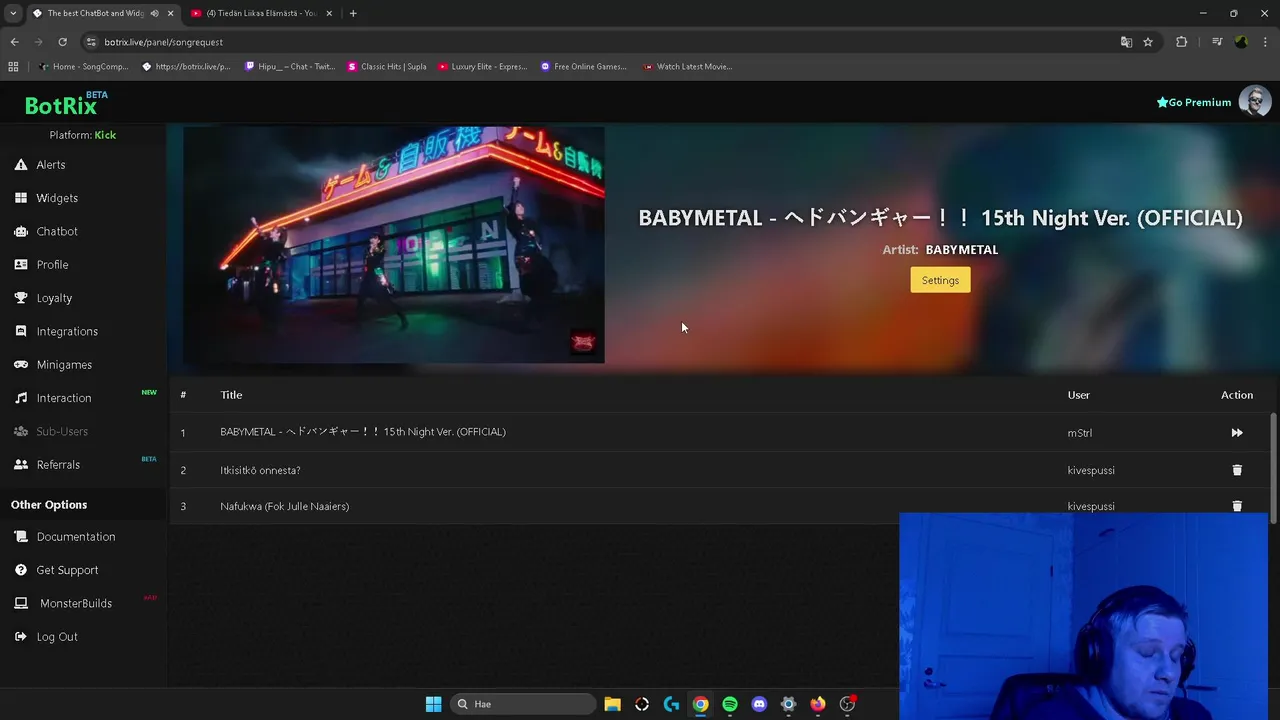1280x720 pixels.
Task: Click the Profile card icon
Action: pyautogui.click(x=21, y=265)
